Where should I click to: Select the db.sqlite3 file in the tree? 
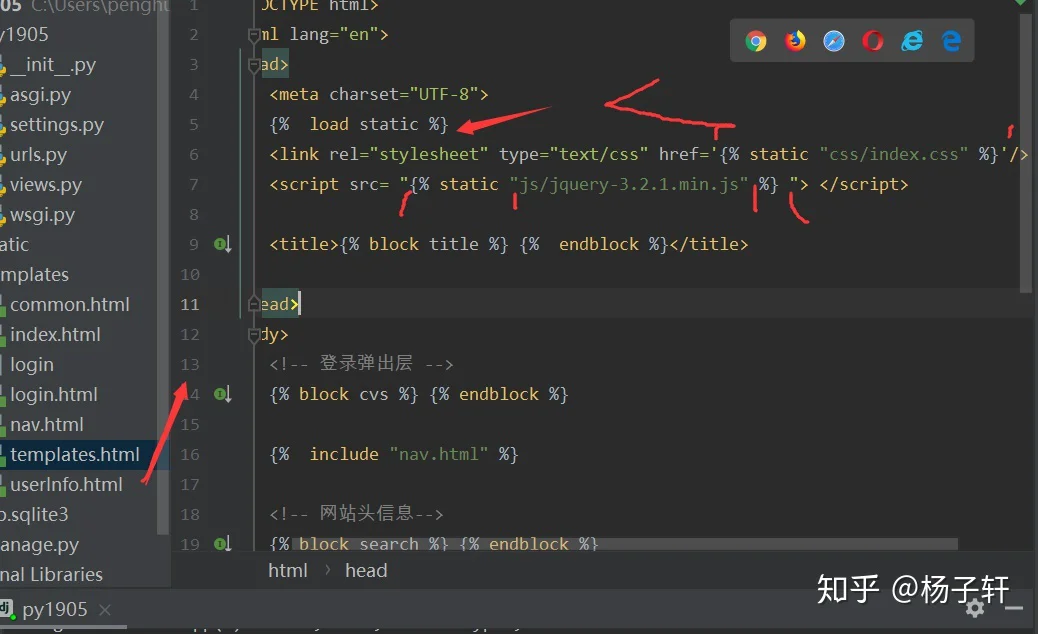pos(34,514)
